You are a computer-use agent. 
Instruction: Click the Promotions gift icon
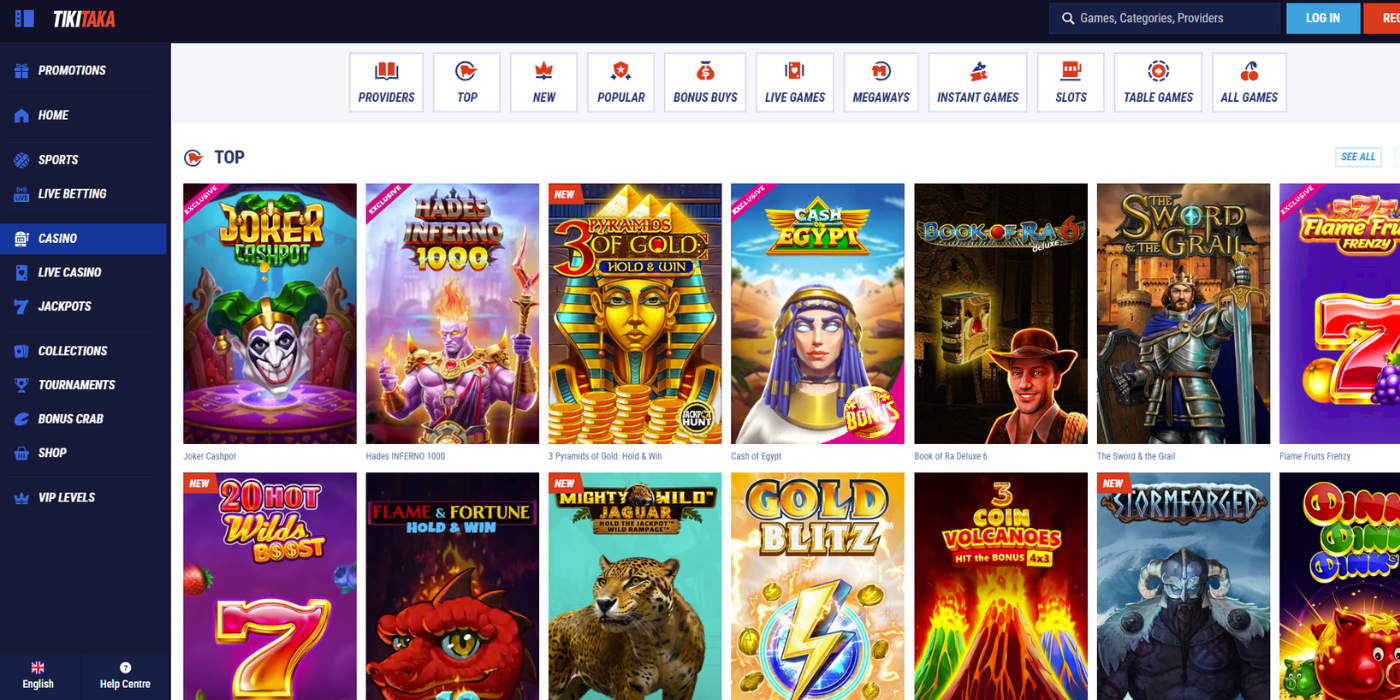pyautogui.click(x=21, y=71)
